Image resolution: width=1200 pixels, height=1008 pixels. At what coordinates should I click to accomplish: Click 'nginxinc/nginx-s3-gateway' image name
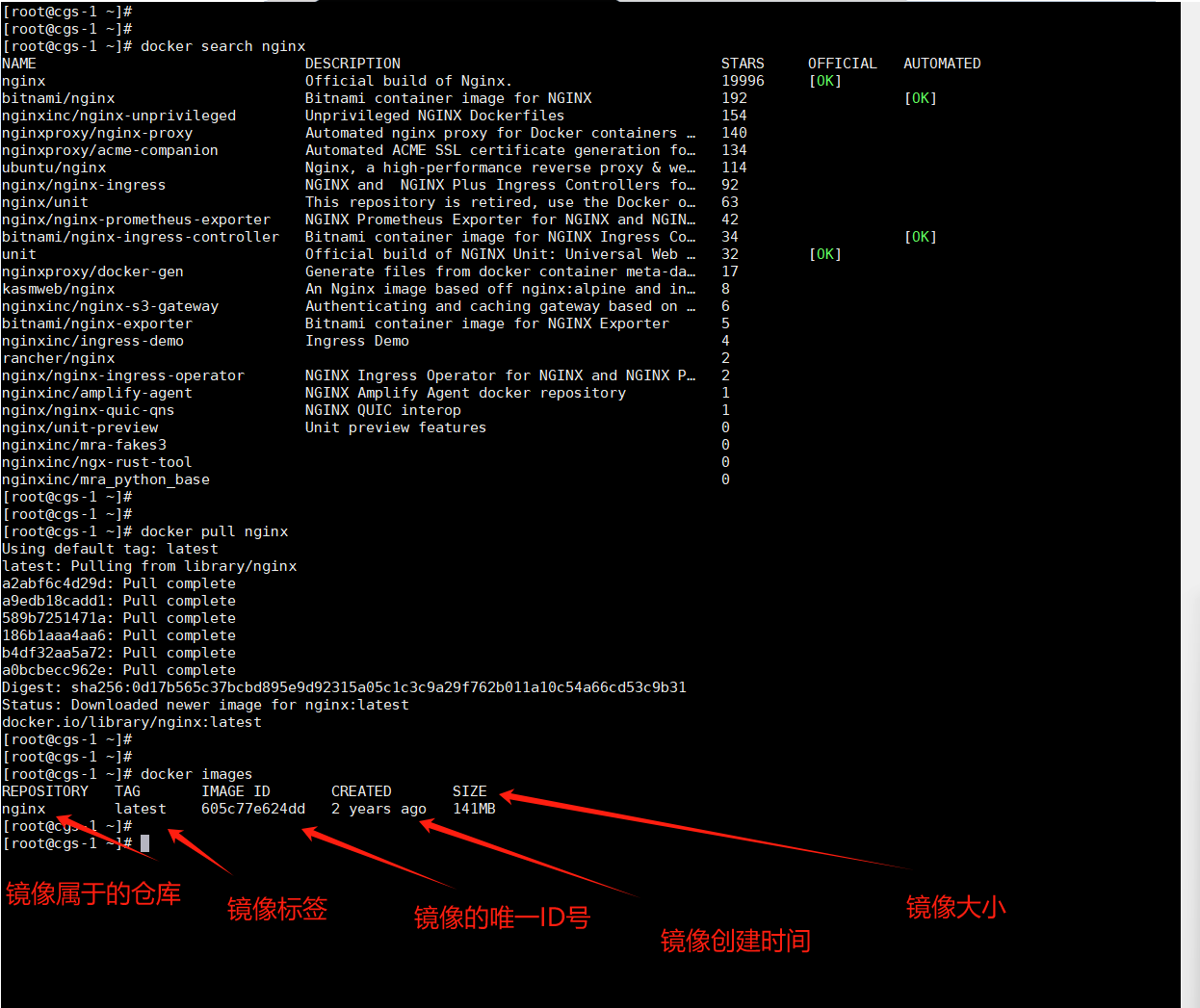[x=110, y=306]
